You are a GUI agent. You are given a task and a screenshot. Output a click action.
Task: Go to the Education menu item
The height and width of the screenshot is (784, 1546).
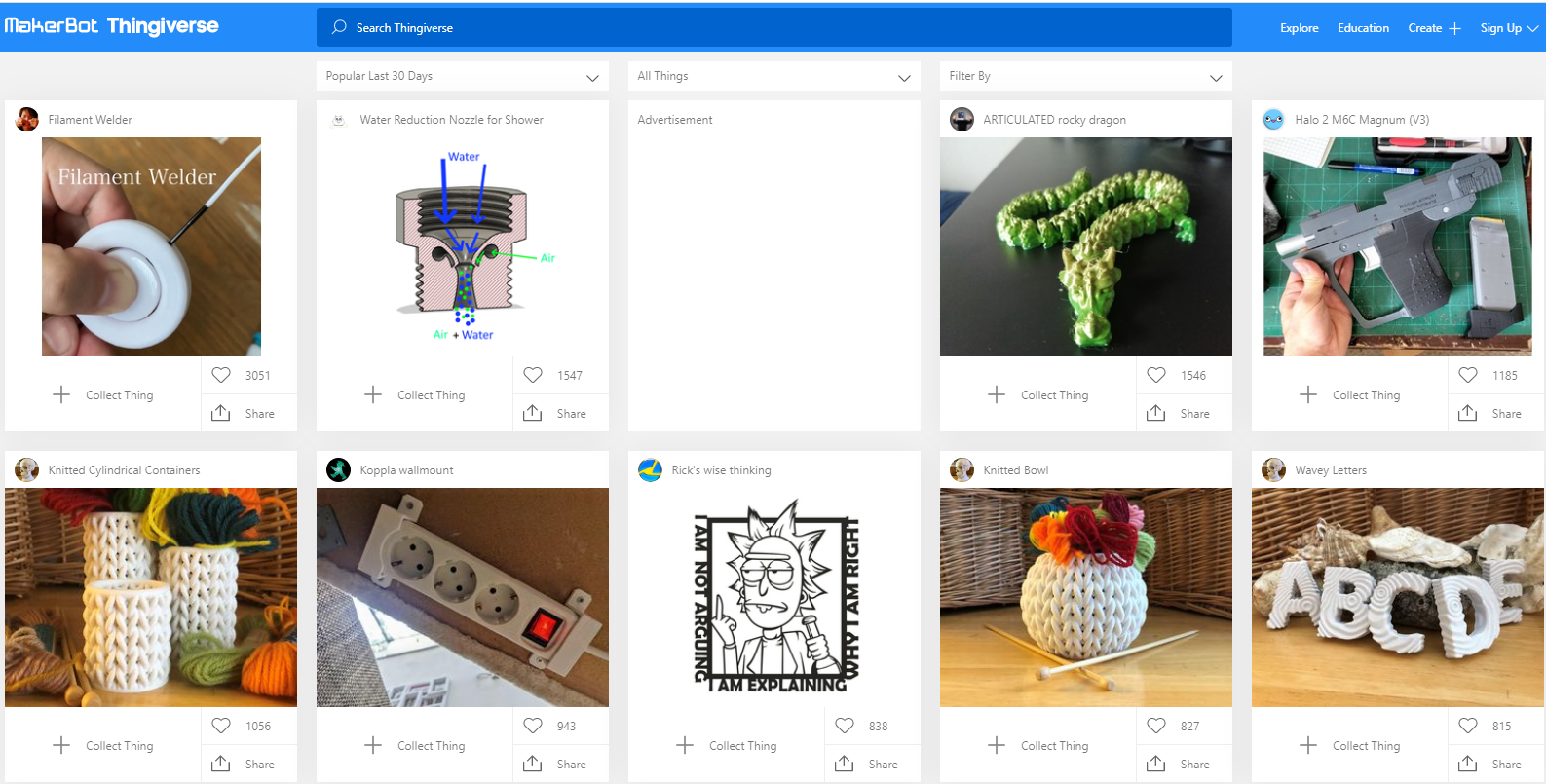(1363, 28)
